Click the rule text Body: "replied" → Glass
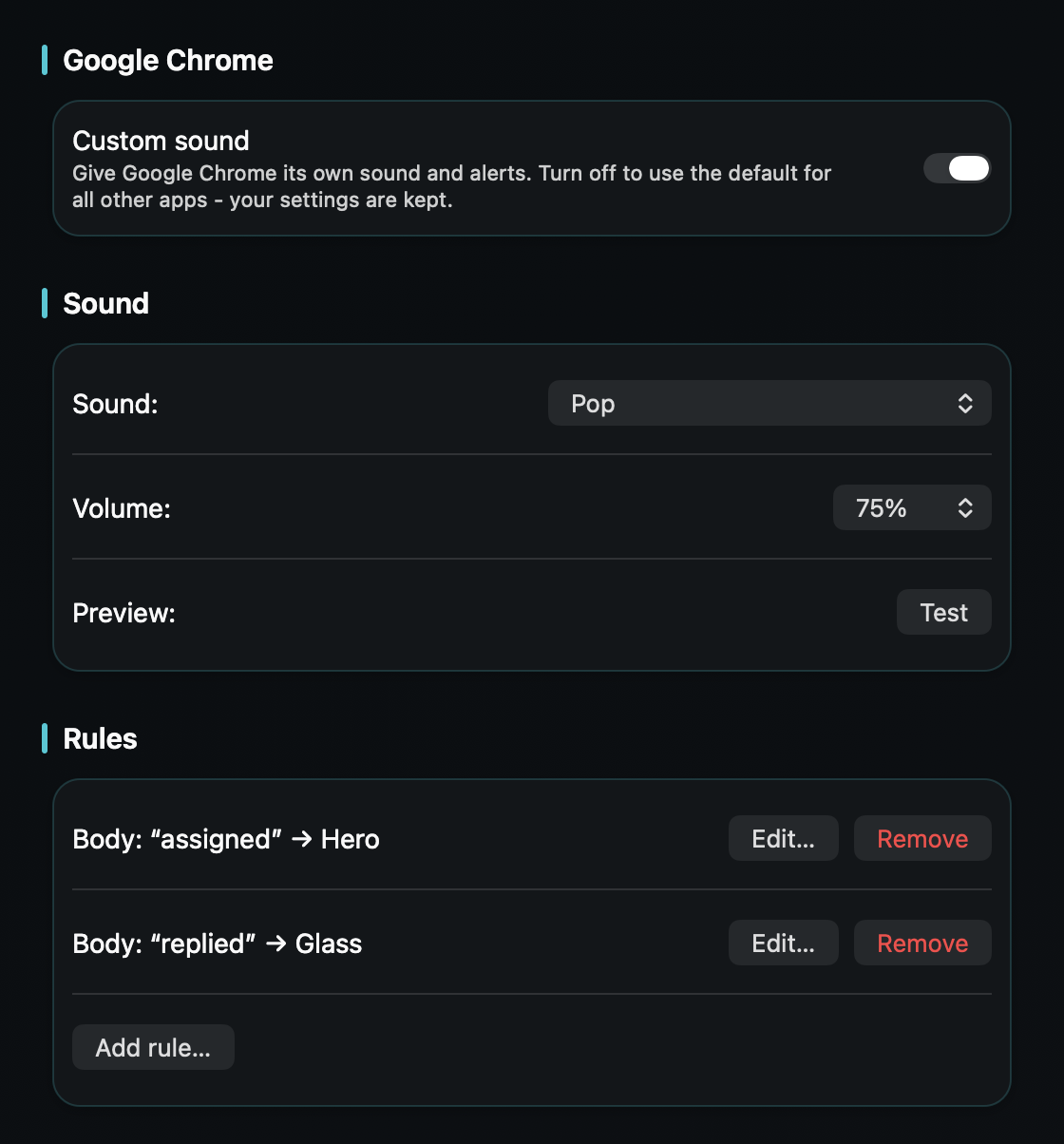The height and width of the screenshot is (1144, 1064). coord(218,944)
